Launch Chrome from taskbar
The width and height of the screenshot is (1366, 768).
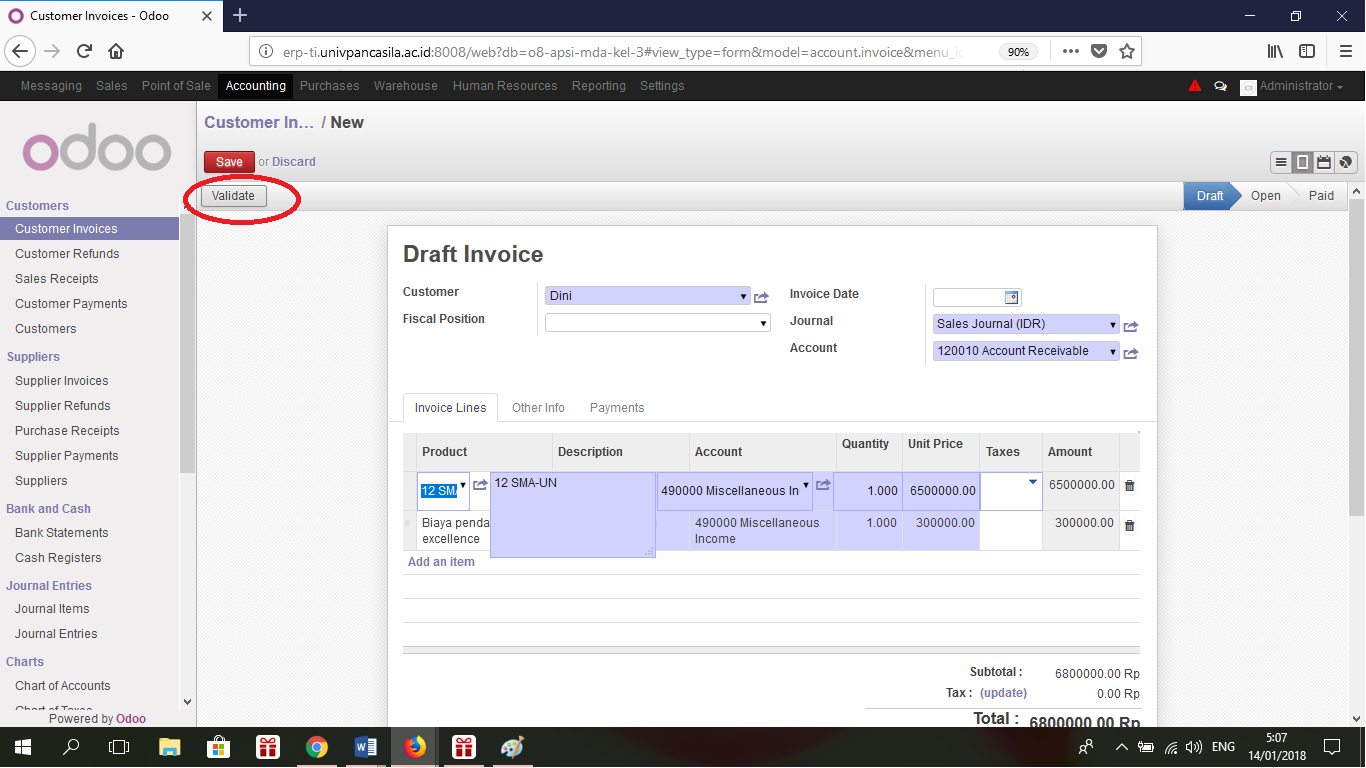coord(317,747)
